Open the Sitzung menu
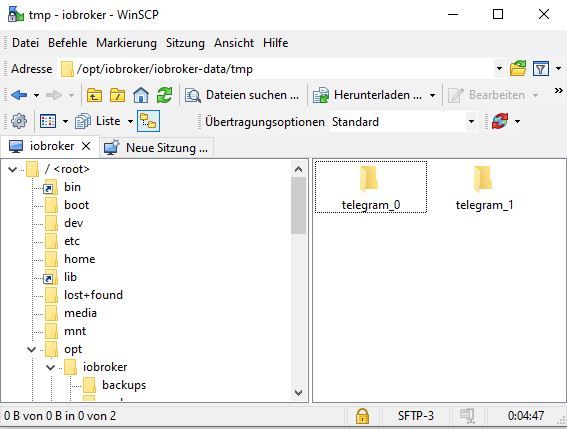Viewport: 567px width, 429px height. (185, 43)
